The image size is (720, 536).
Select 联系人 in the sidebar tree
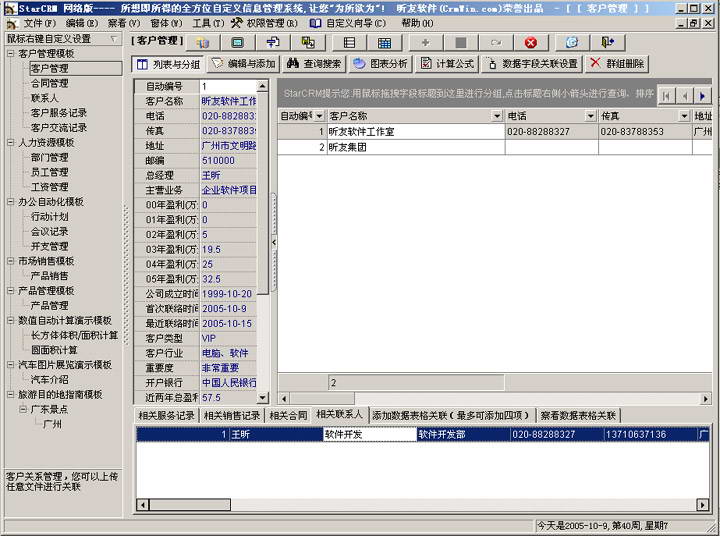click(x=45, y=98)
